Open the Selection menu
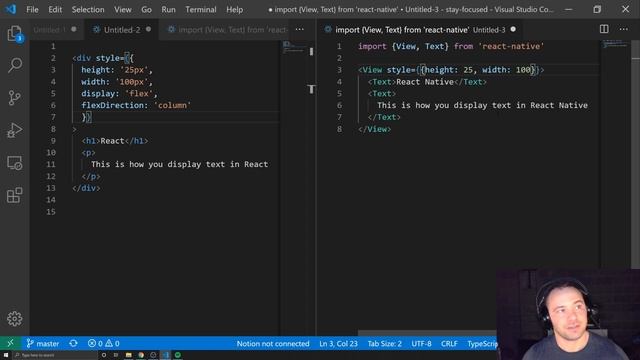This screenshot has width=640, height=360. (88, 9)
